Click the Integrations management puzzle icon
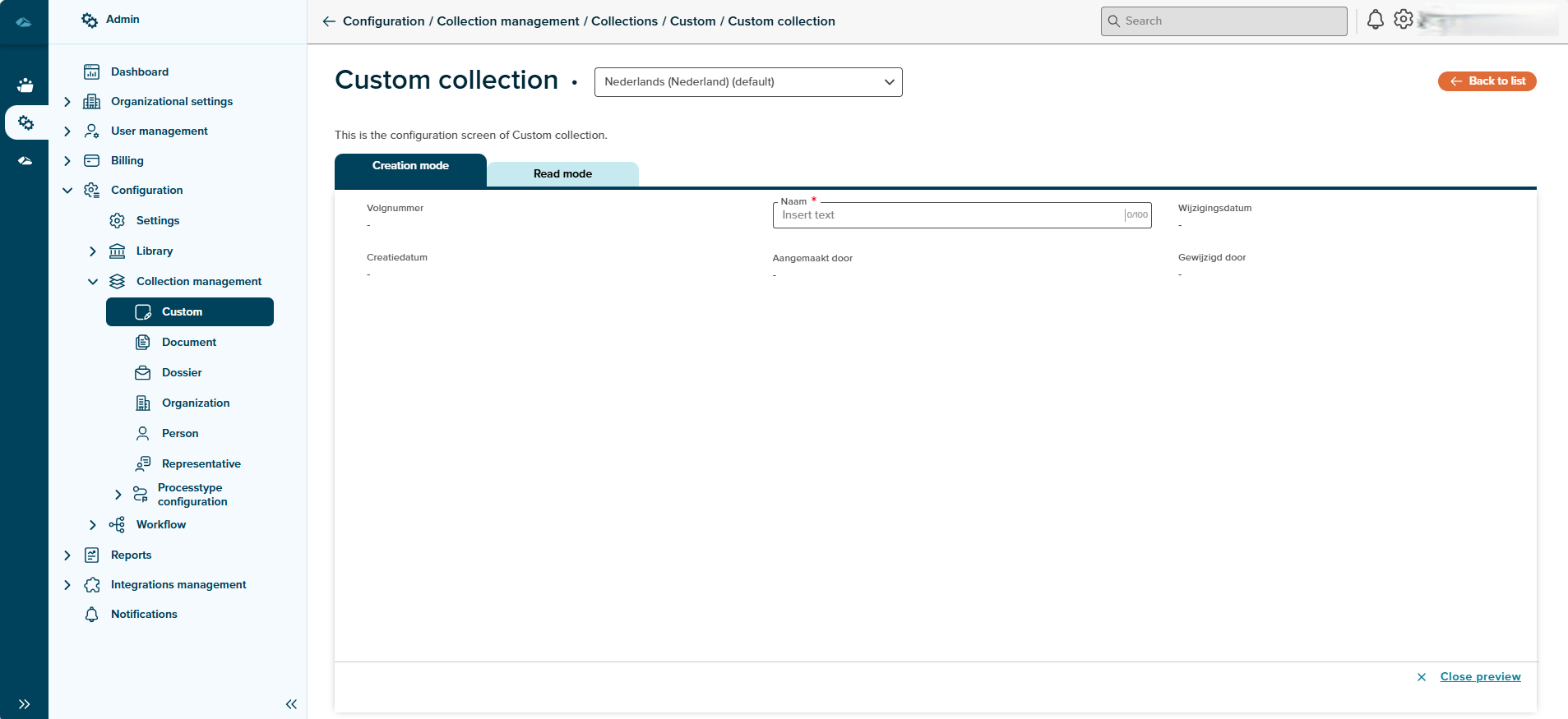This screenshot has width=1568, height=719. tap(92, 585)
